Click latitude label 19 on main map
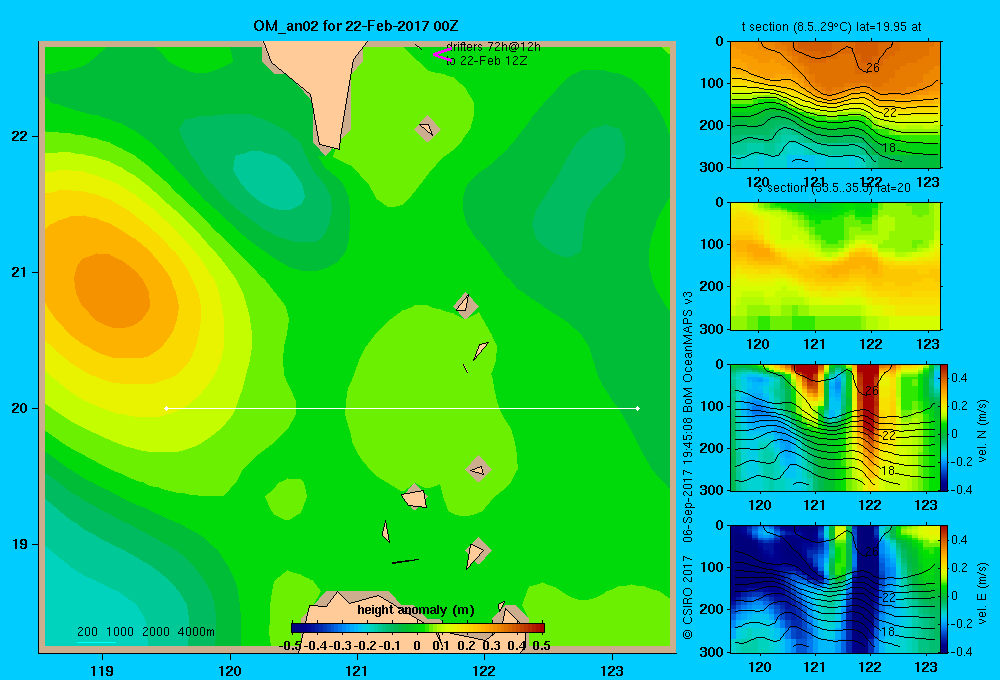Image resolution: width=1000 pixels, height=680 pixels. [20, 544]
